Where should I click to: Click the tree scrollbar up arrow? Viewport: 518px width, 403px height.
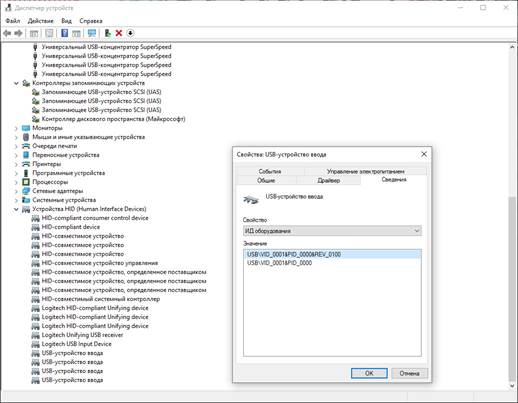(512, 47)
